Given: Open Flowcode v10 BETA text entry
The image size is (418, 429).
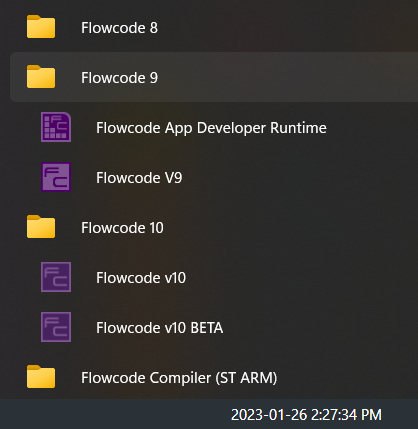Looking at the screenshot, I should [x=160, y=328].
